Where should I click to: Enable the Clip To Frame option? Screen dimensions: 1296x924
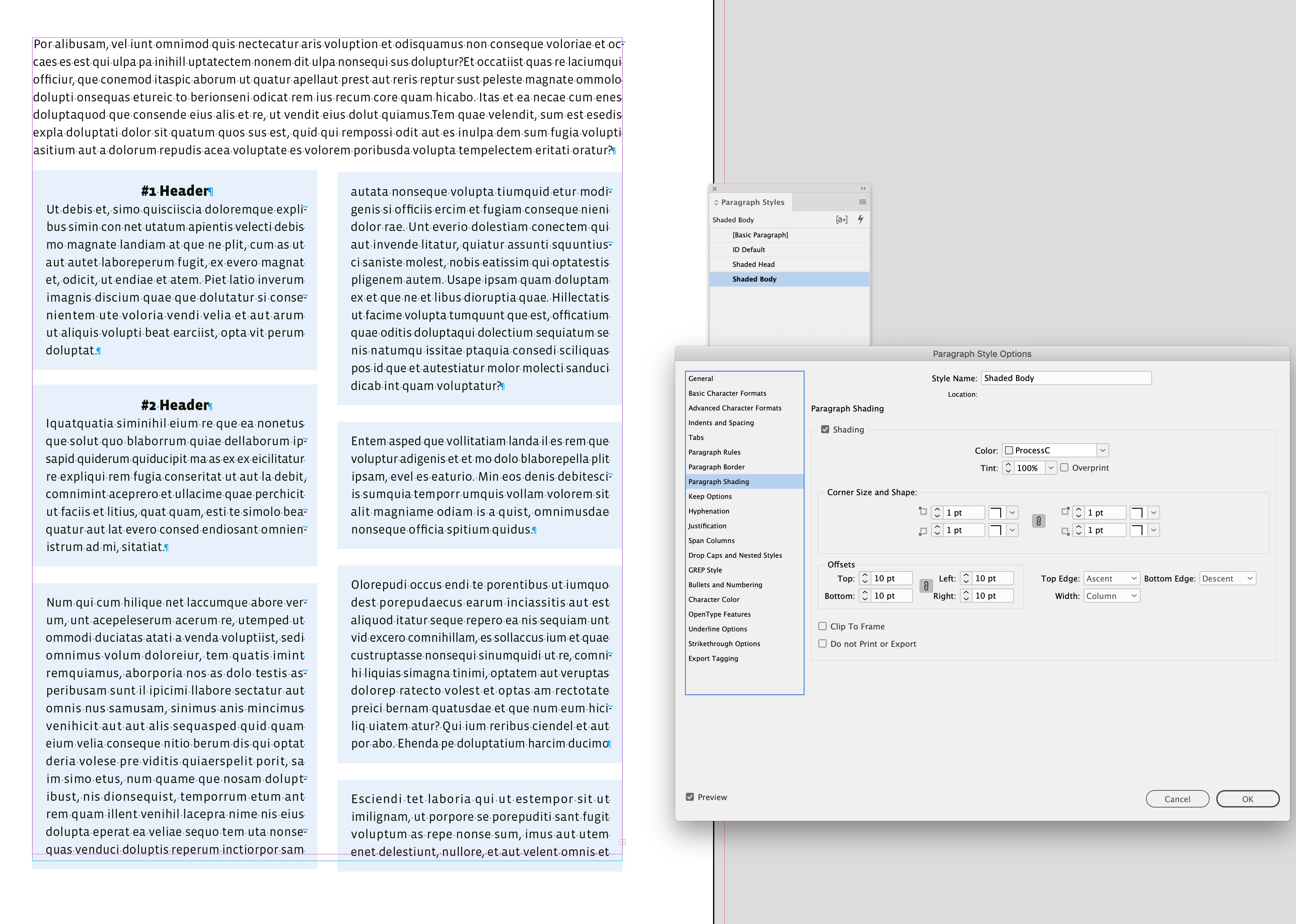point(822,626)
